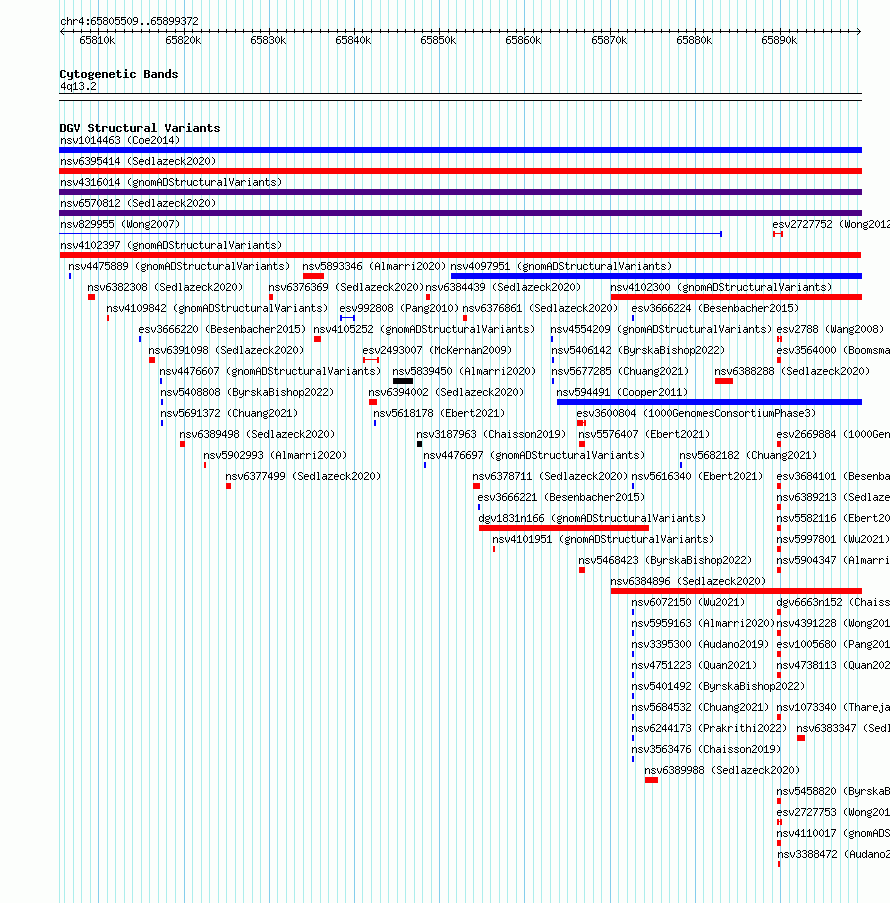Click nsv4101951 (gnomADStructuralVariants) label
Image resolution: width=890 pixels, height=903 pixels.
coord(603,540)
